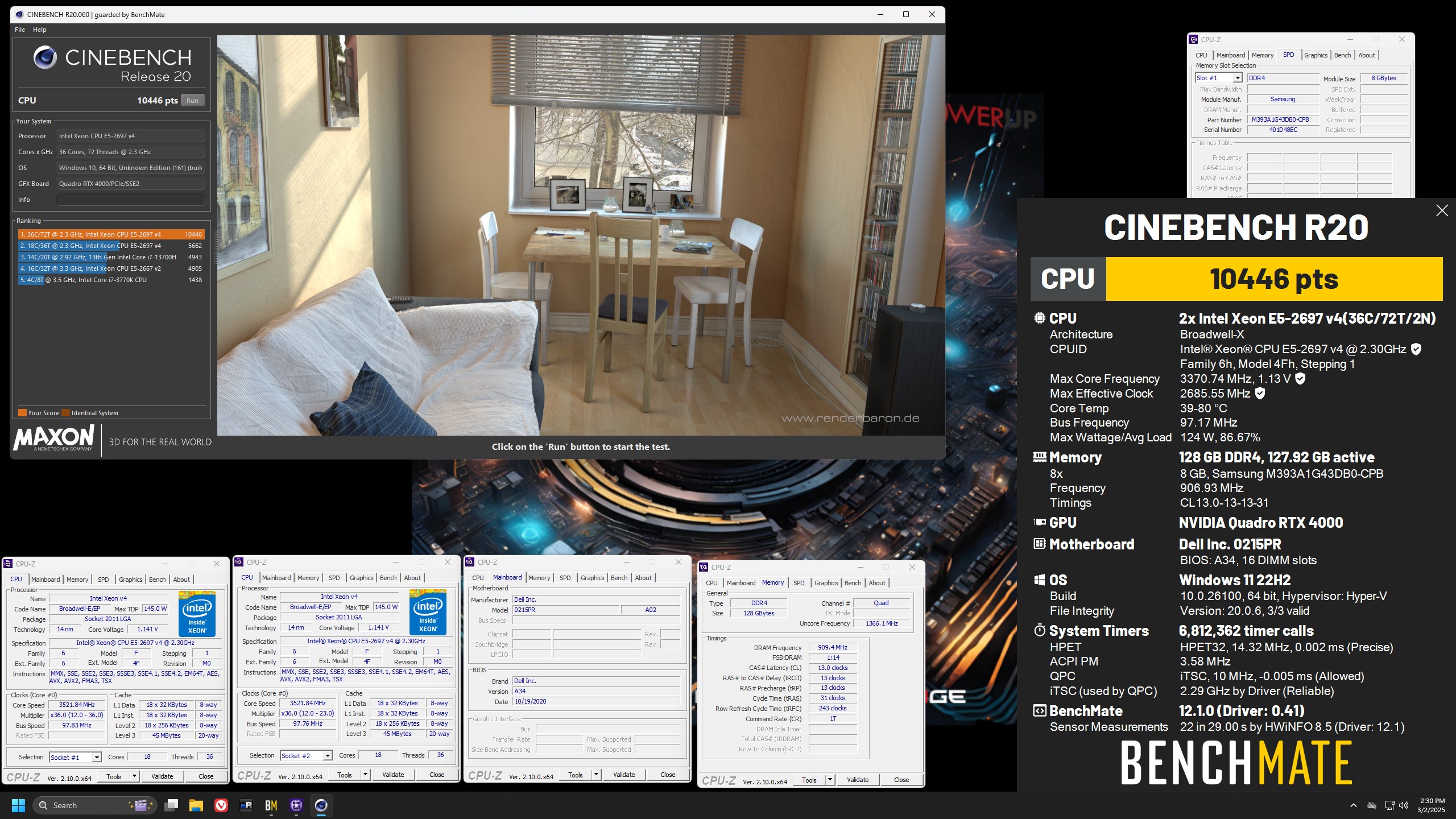The height and width of the screenshot is (819, 1456).
Task: Select ranking row 4C/8T Core i7-3770K
Action: pos(111,280)
